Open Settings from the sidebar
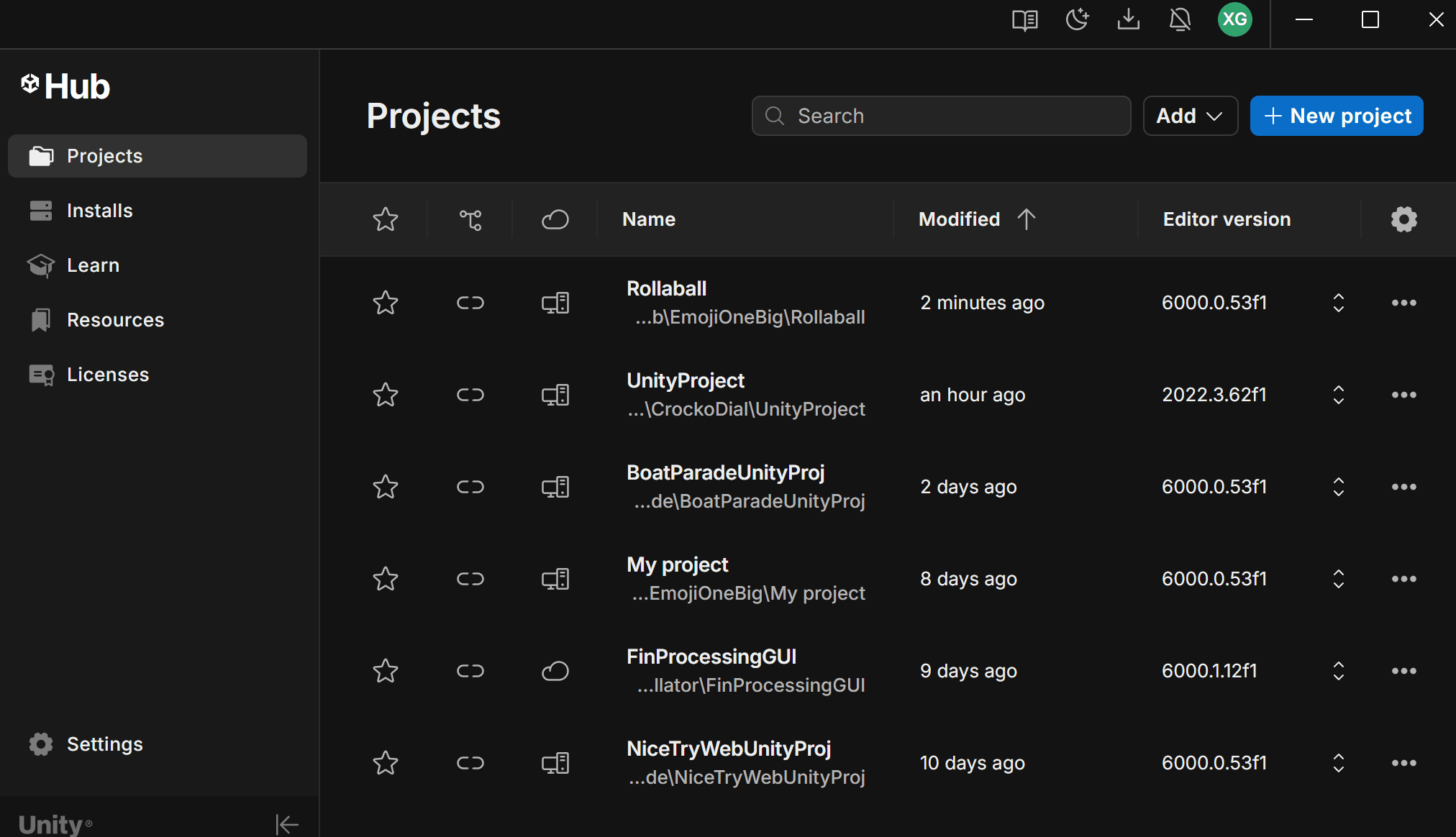The height and width of the screenshot is (837, 1456). coord(104,744)
